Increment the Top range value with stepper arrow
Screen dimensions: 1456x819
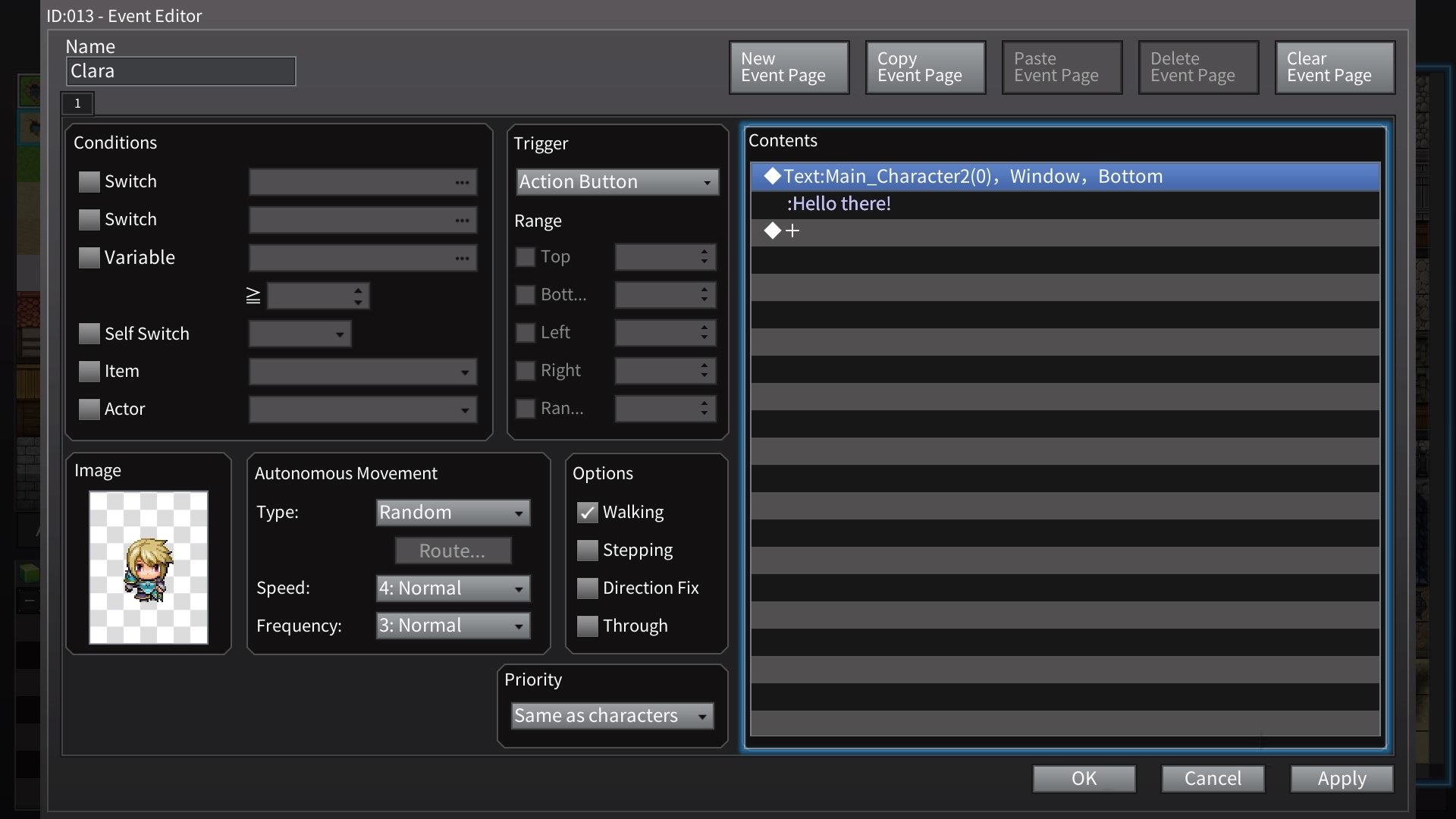pos(704,252)
